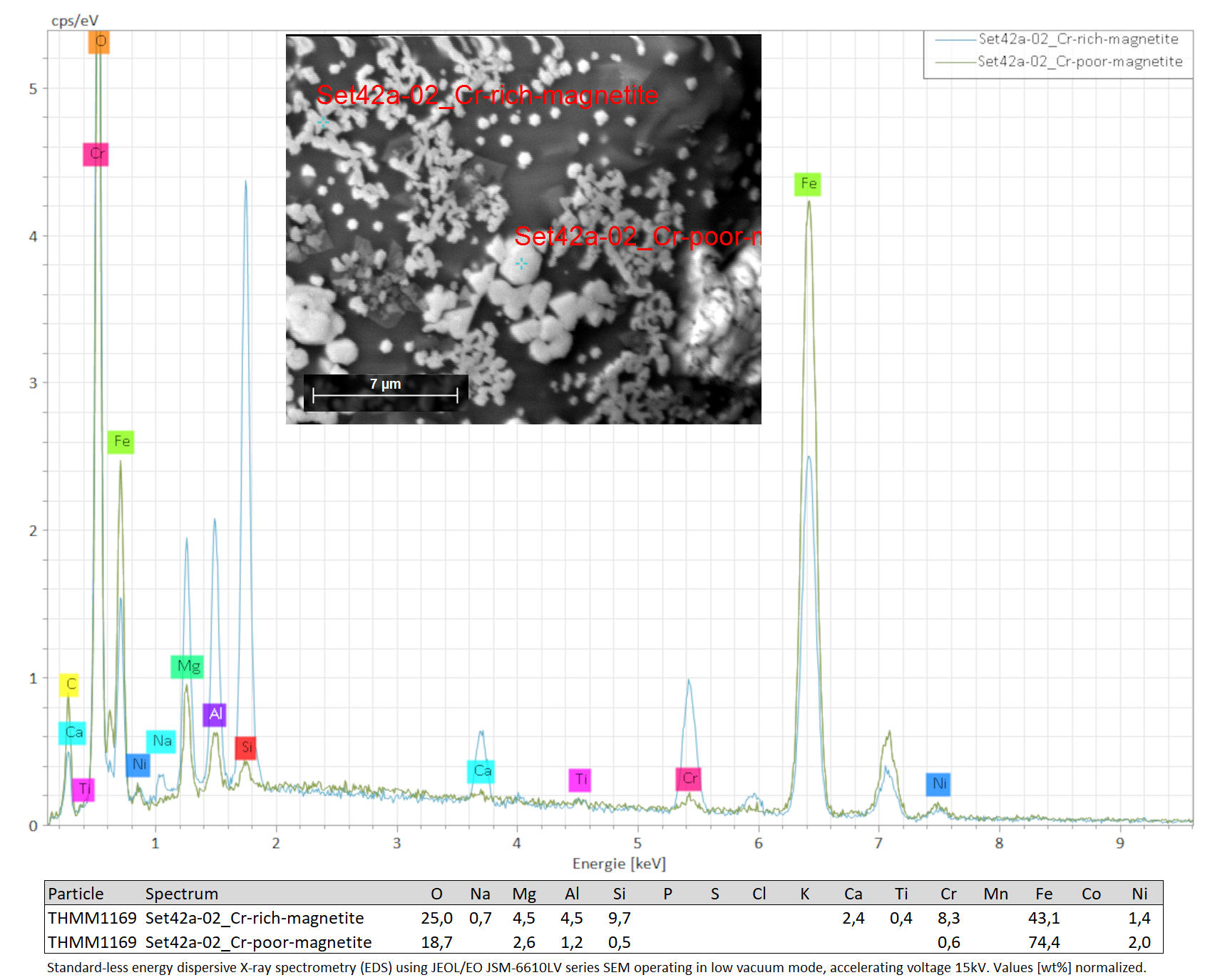Click the SEM micrograph inset image
This screenshot has height=980, width=1210.
pyautogui.click(x=523, y=229)
